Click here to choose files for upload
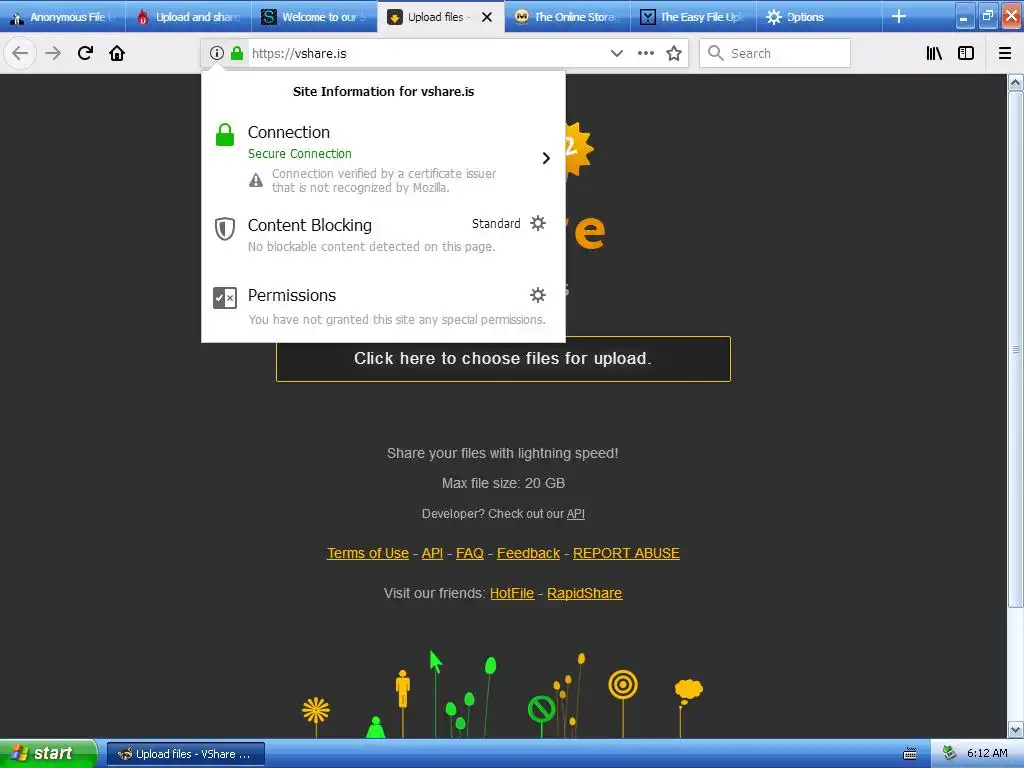 [x=503, y=359]
